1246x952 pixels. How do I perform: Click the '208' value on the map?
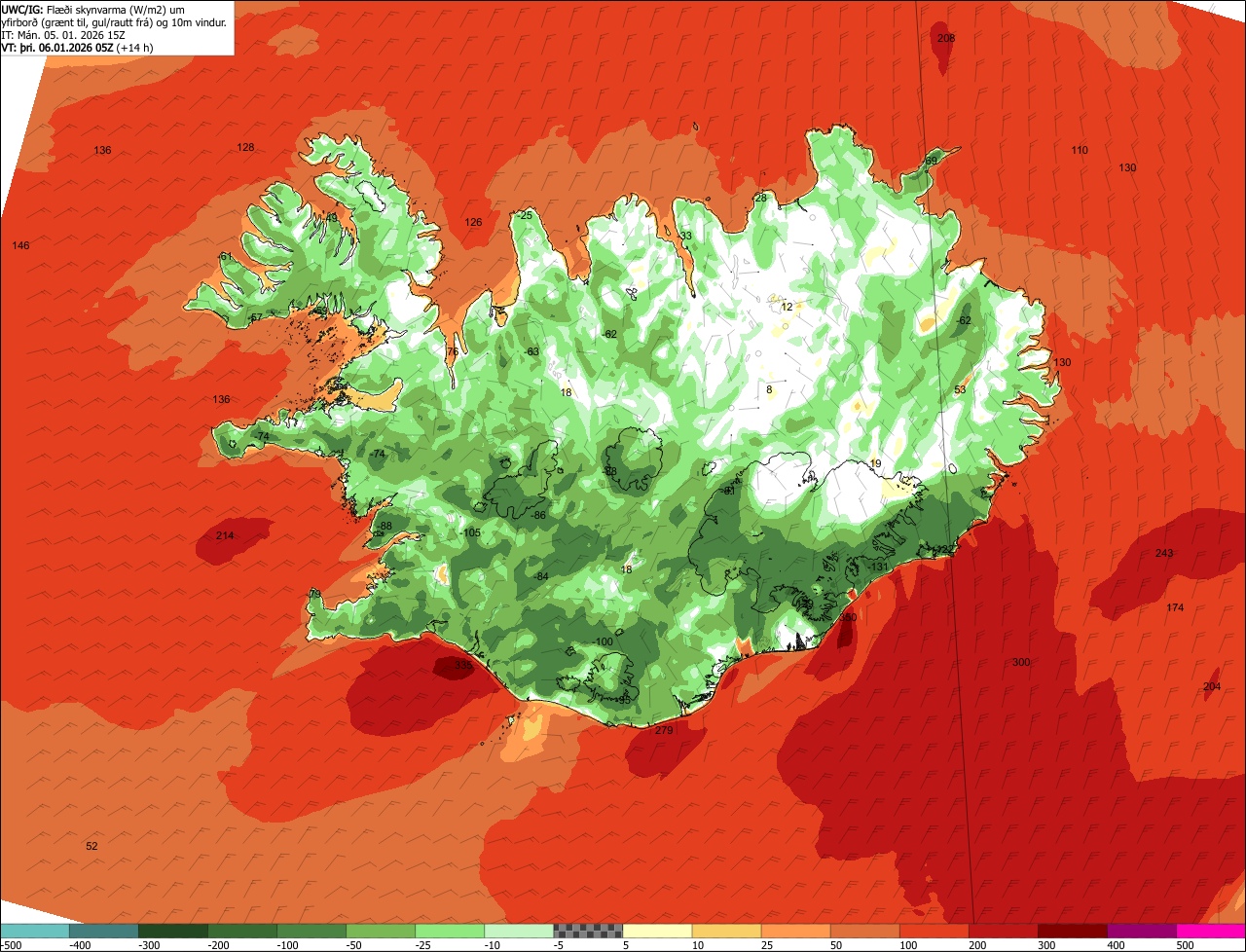point(946,38)
